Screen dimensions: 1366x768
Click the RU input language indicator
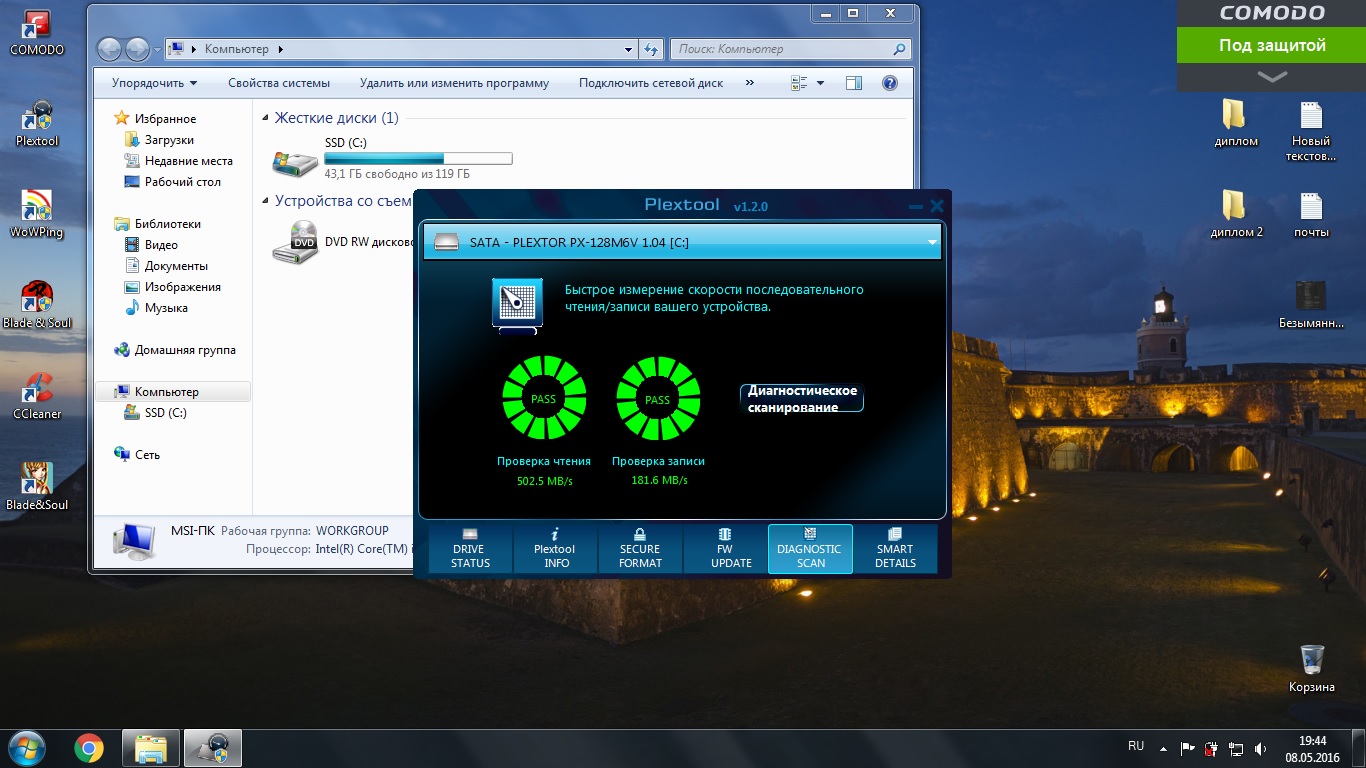click(1136, 746)
